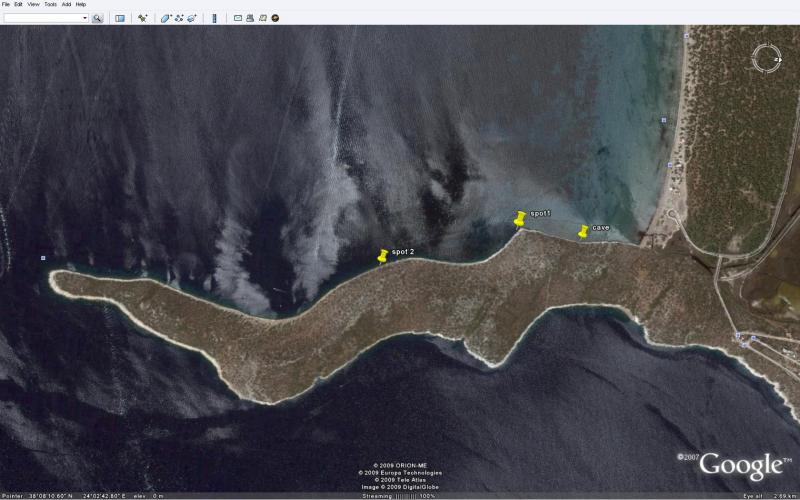Open the Add menu
Screen dimensions: 800x500
66,4
